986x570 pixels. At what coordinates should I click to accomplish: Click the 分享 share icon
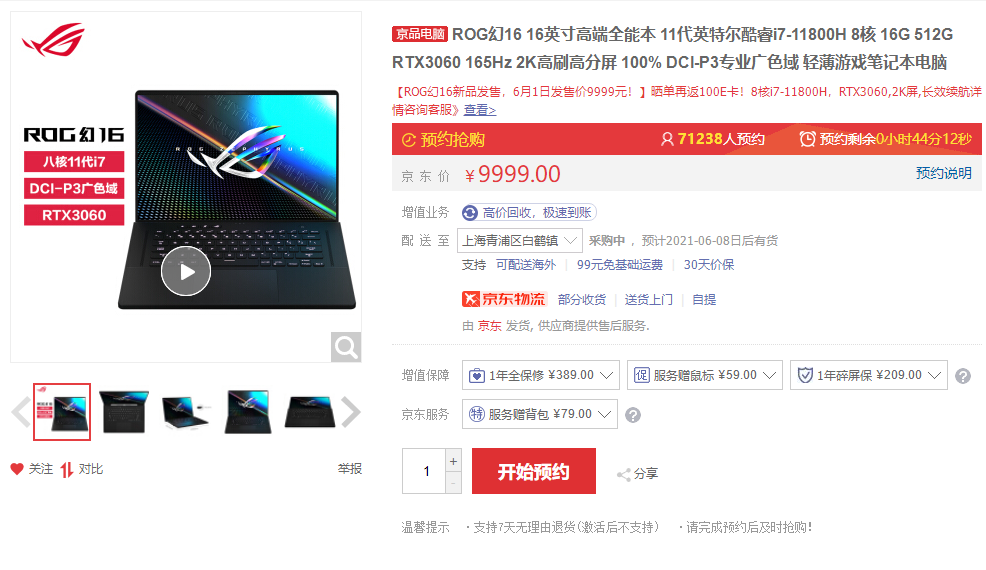(624, 474)
